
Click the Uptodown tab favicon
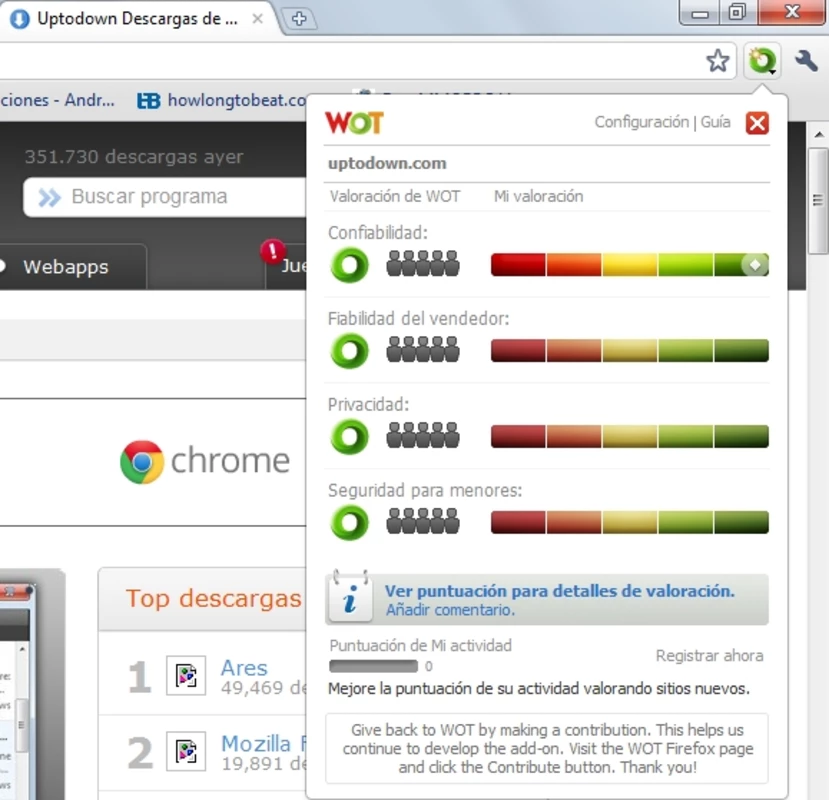[20, 19]
